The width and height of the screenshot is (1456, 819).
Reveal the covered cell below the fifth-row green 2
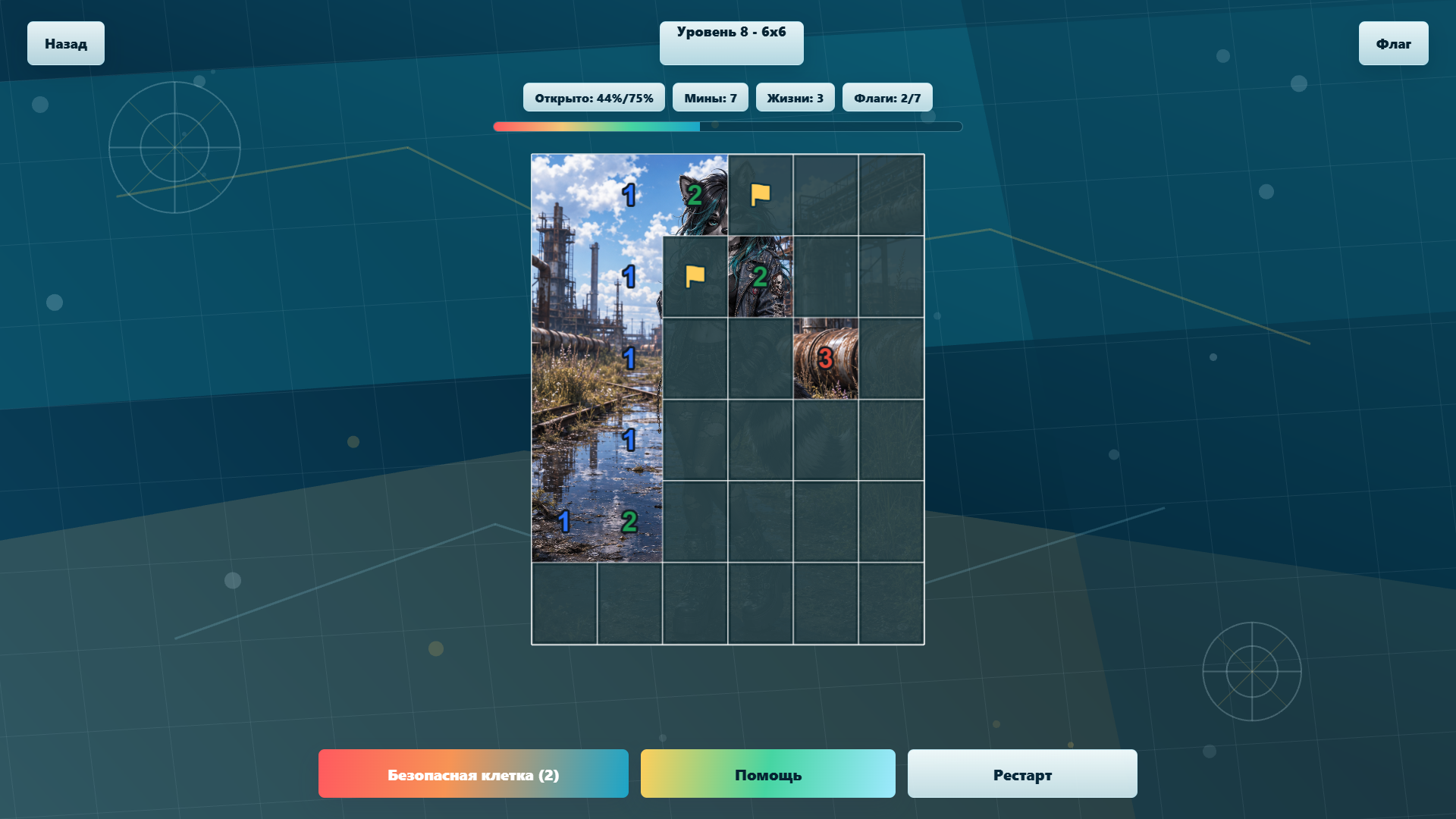click(x=629, y=604)
